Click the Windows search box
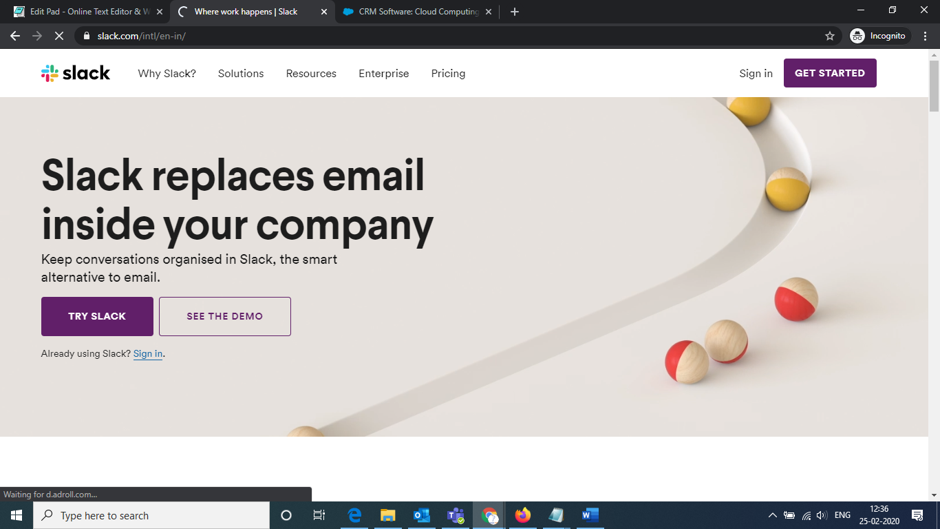Image resolution: width=940 pixels, height=529 pixels. tap(151, 515)
